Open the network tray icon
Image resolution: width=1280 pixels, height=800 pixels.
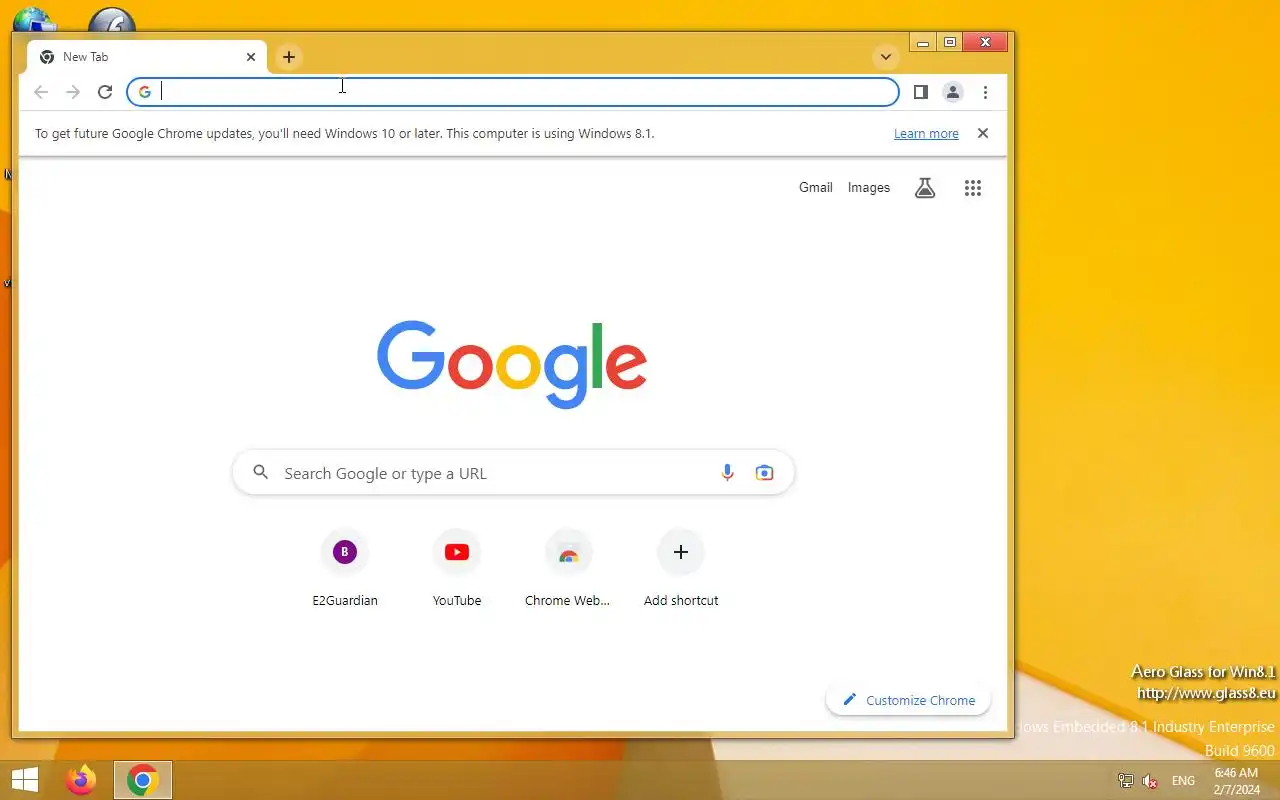[x=1126, y=781]
